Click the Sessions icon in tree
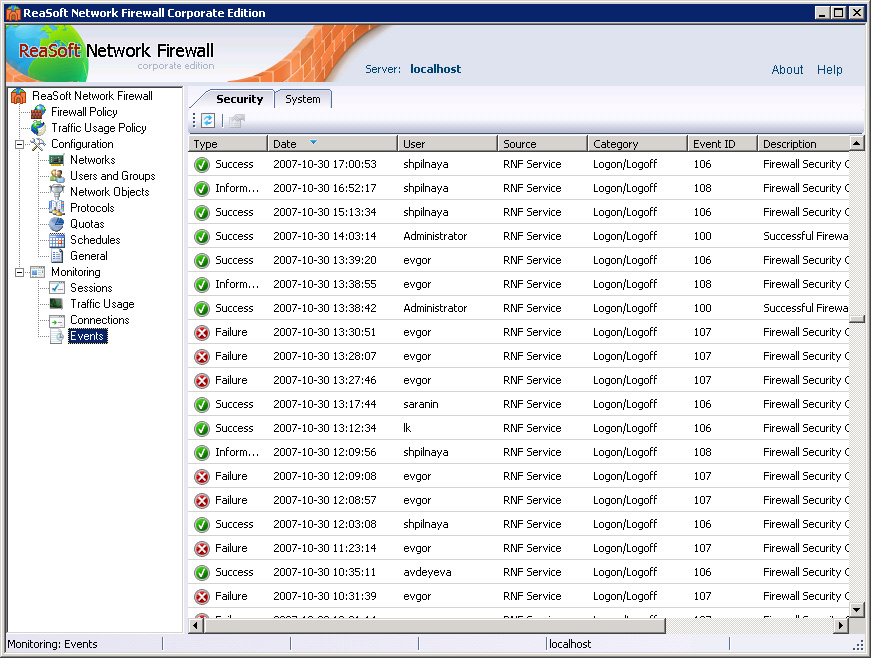The image size is (871, 658). (57, 288)
